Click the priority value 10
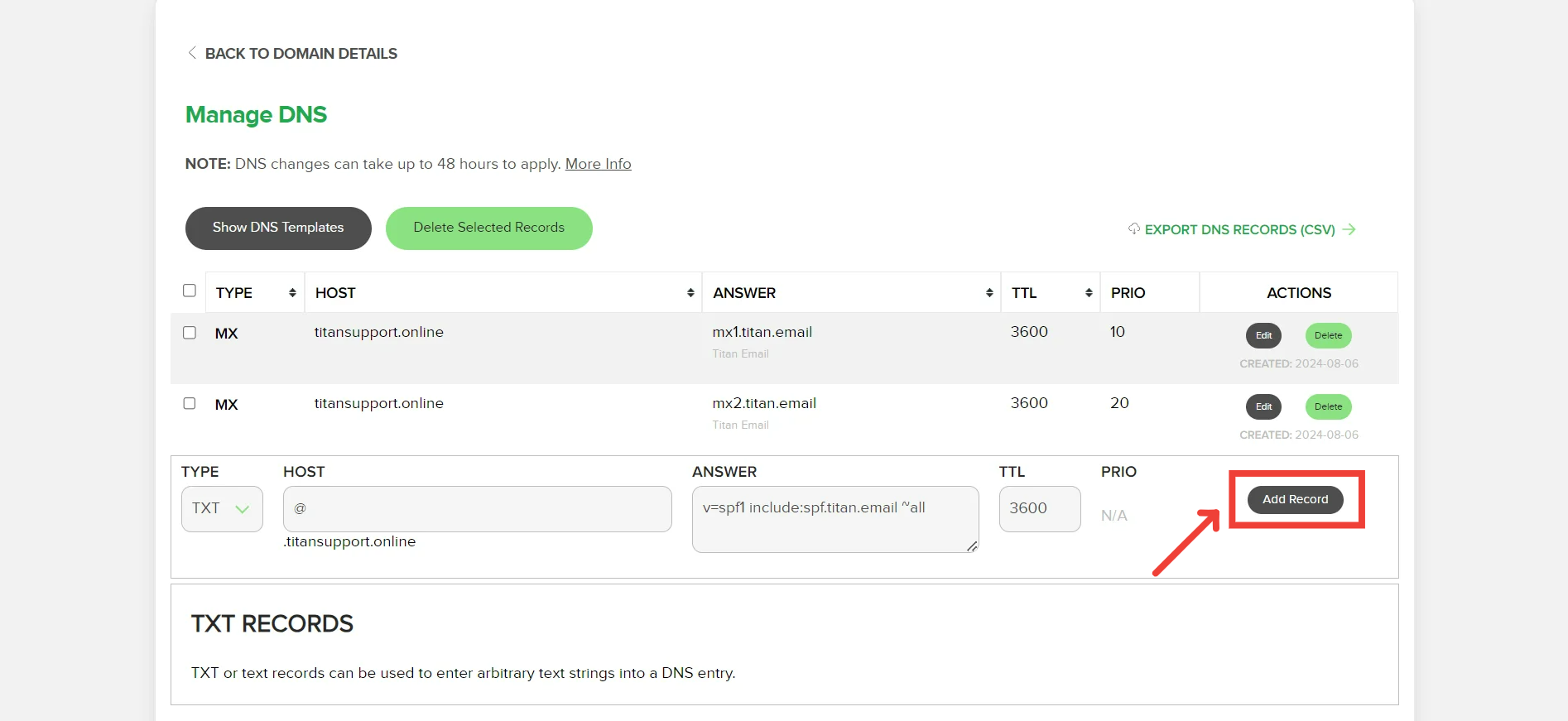This screenshot has width=1568, height=721. (1118, 332)
